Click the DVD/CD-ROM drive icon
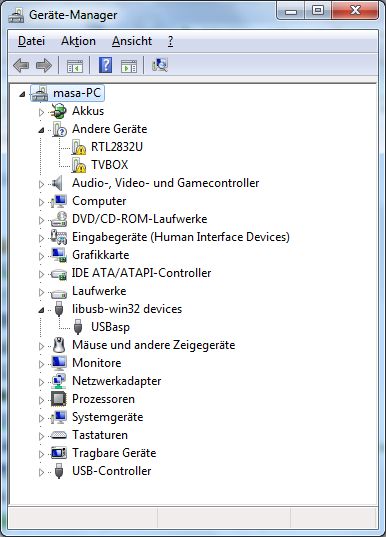Screen dimensions: 386x537 59,219
